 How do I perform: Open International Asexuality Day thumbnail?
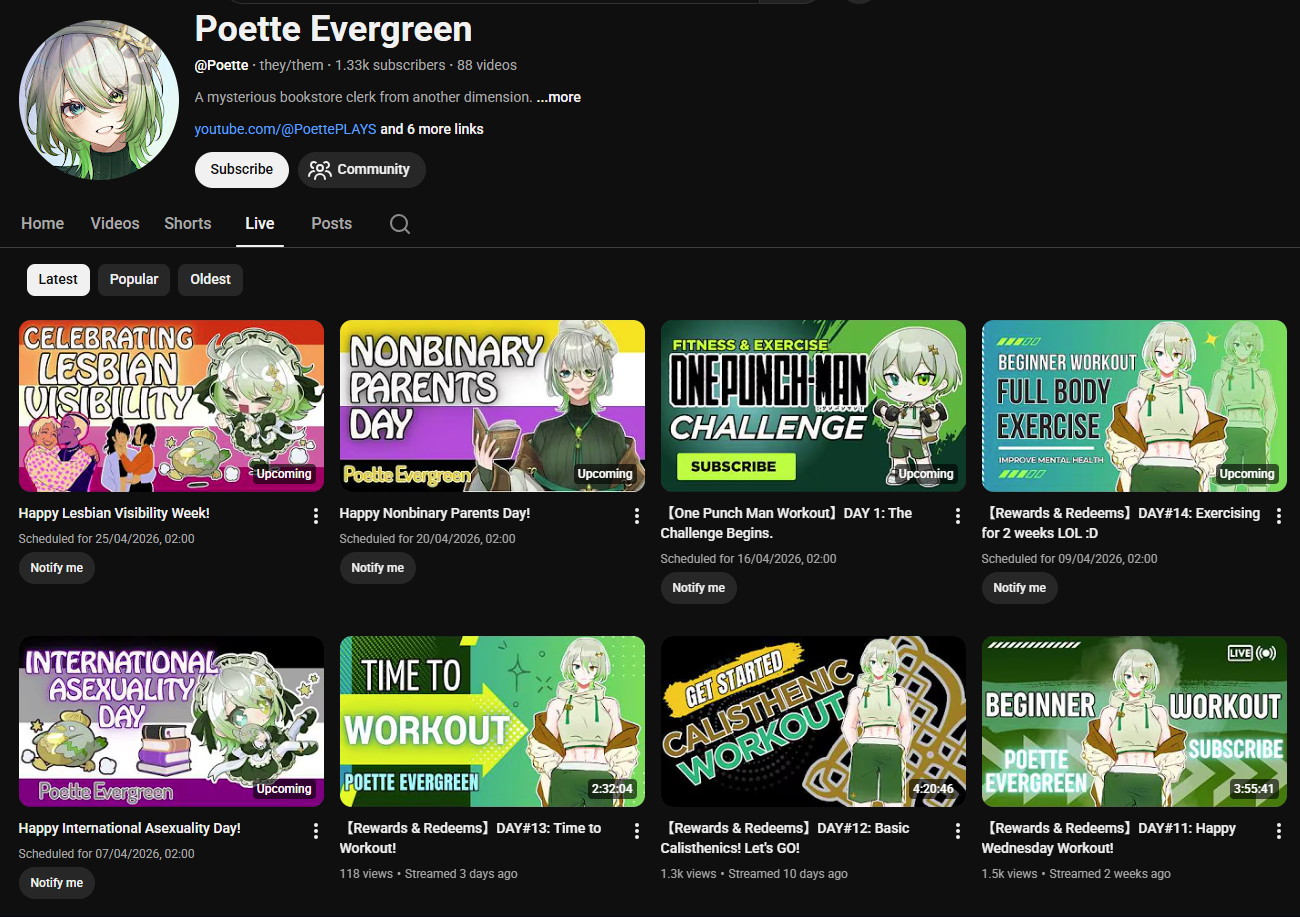172,721
